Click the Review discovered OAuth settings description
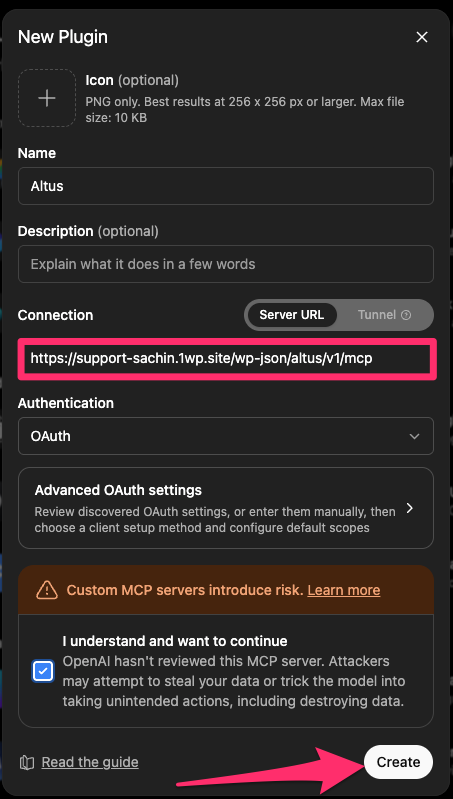 tap(215, 519)
